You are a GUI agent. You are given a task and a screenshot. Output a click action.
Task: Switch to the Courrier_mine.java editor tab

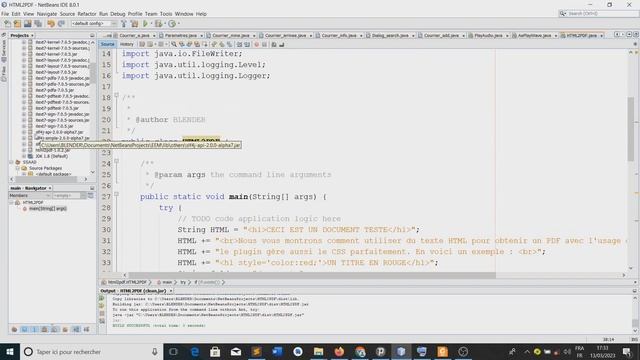click(231, 36)
